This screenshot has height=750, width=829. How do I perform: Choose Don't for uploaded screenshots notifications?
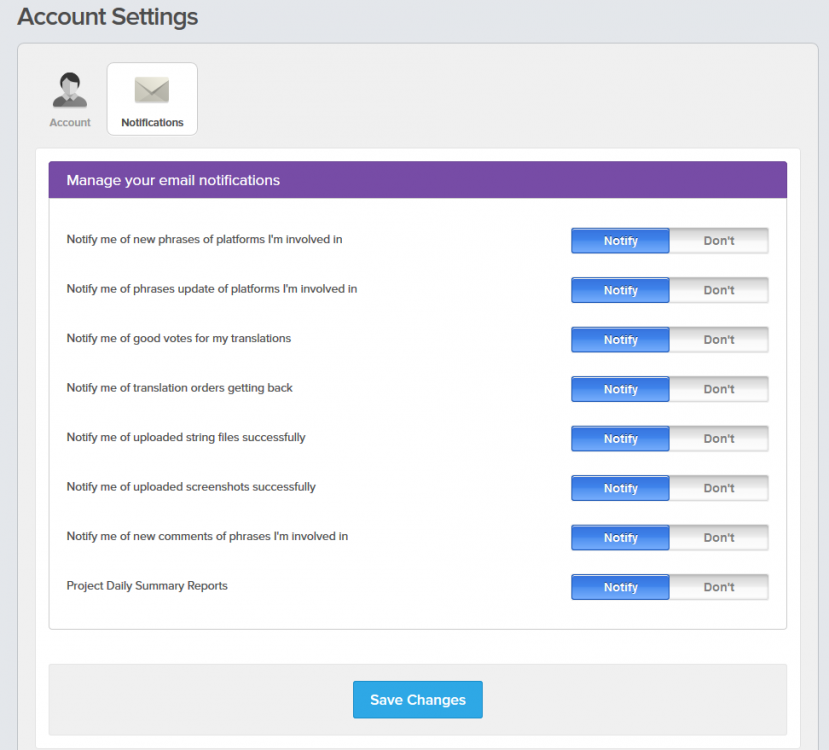coord(718,488)
